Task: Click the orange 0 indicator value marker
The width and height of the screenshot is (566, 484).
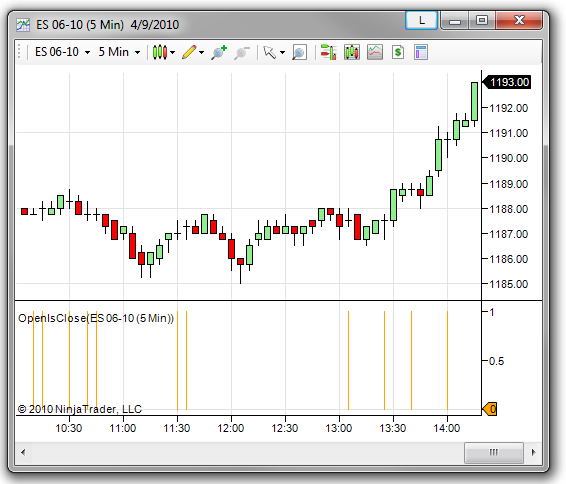Action: 490,409
